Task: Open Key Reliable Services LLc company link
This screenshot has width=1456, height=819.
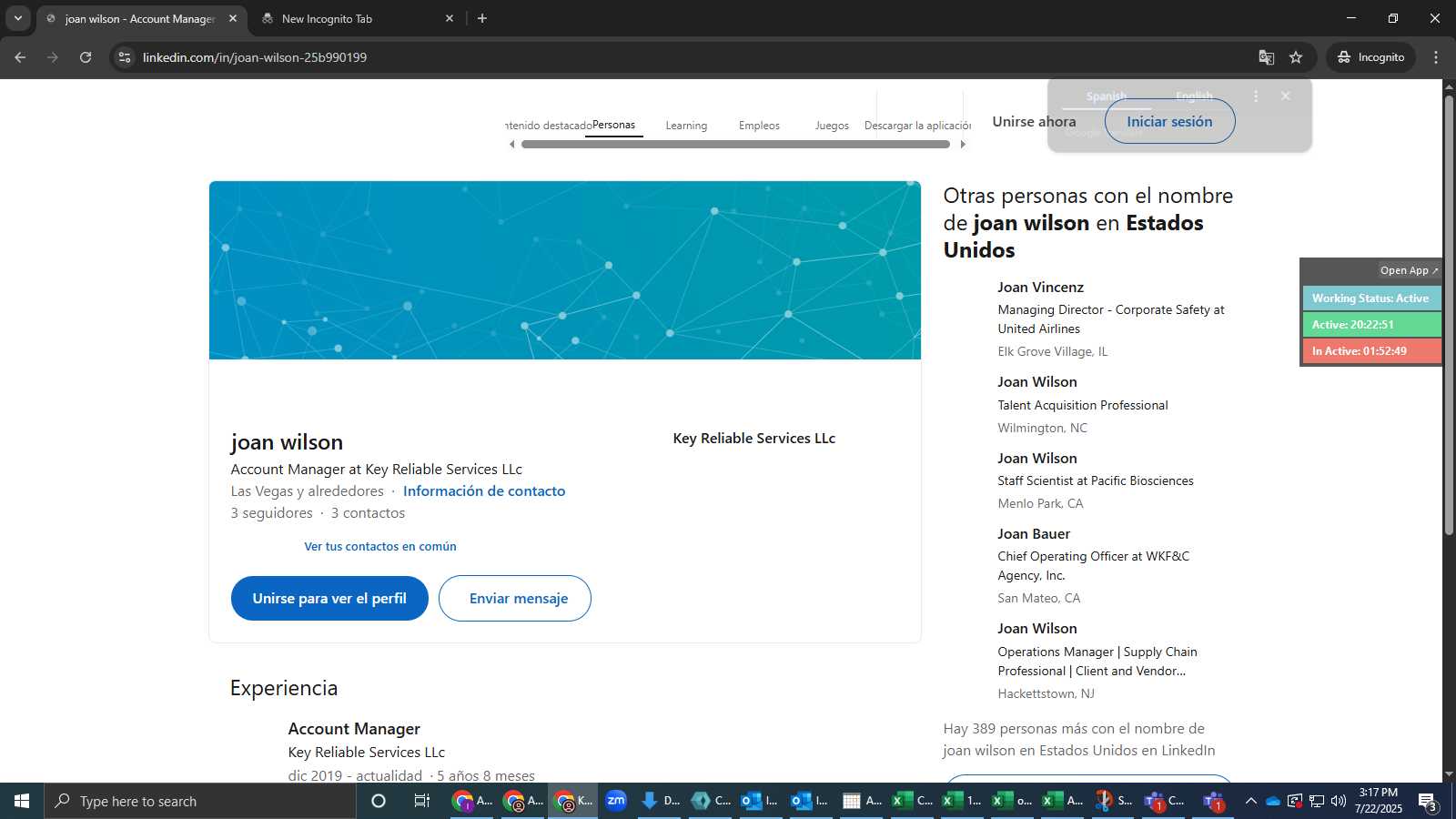Action: 753,438
